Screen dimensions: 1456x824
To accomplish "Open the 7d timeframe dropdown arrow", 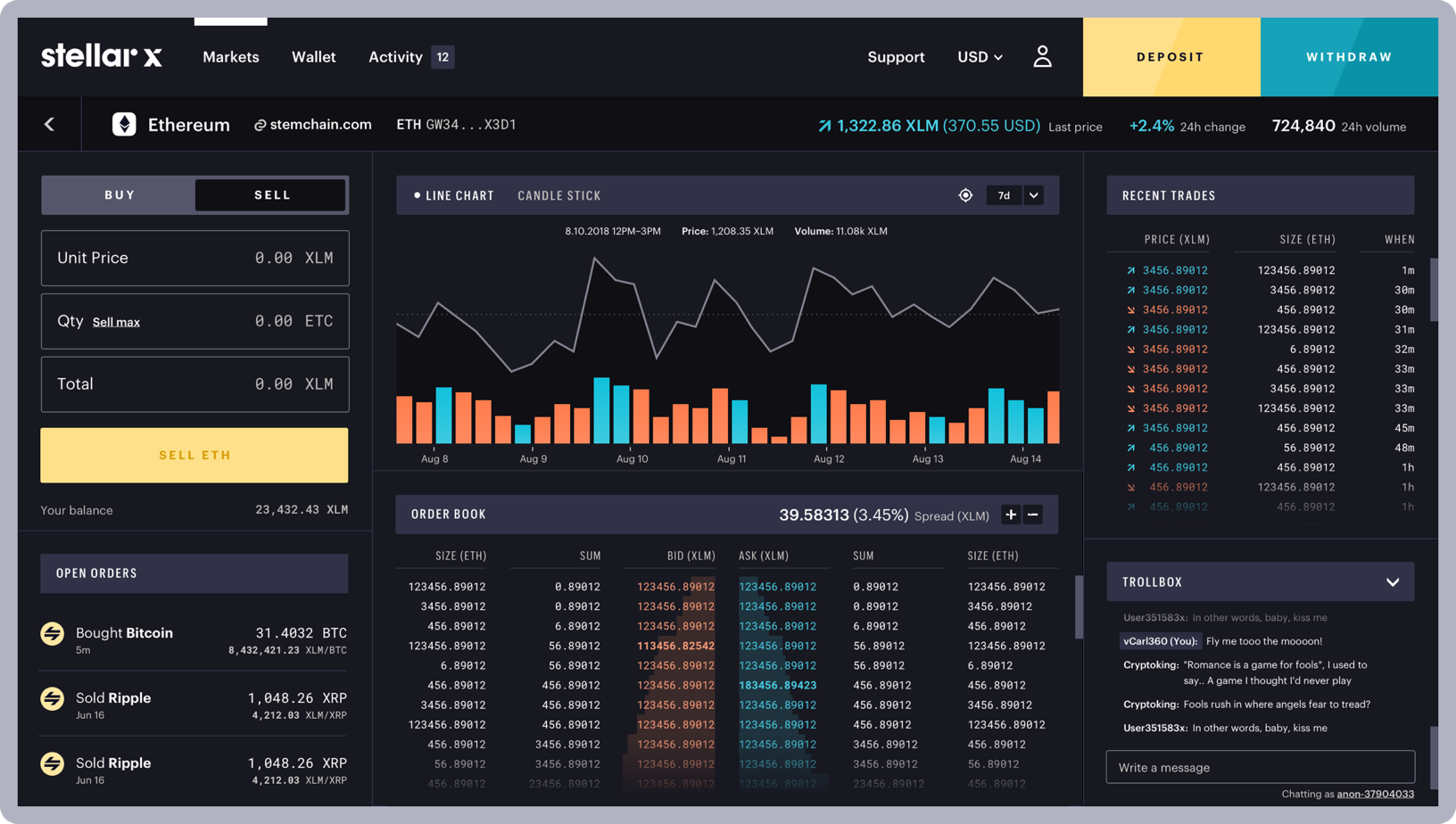I will pos(1033,195).
